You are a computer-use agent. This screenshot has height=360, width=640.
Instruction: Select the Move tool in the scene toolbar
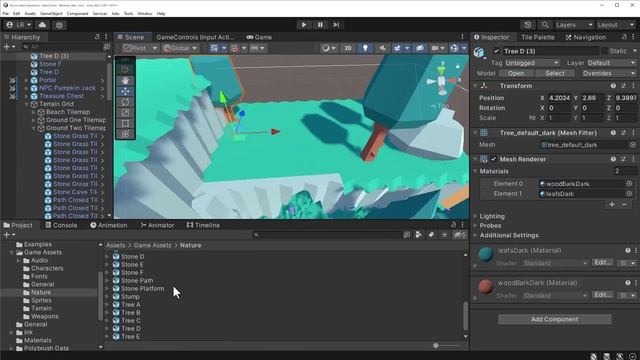[125, 91]
